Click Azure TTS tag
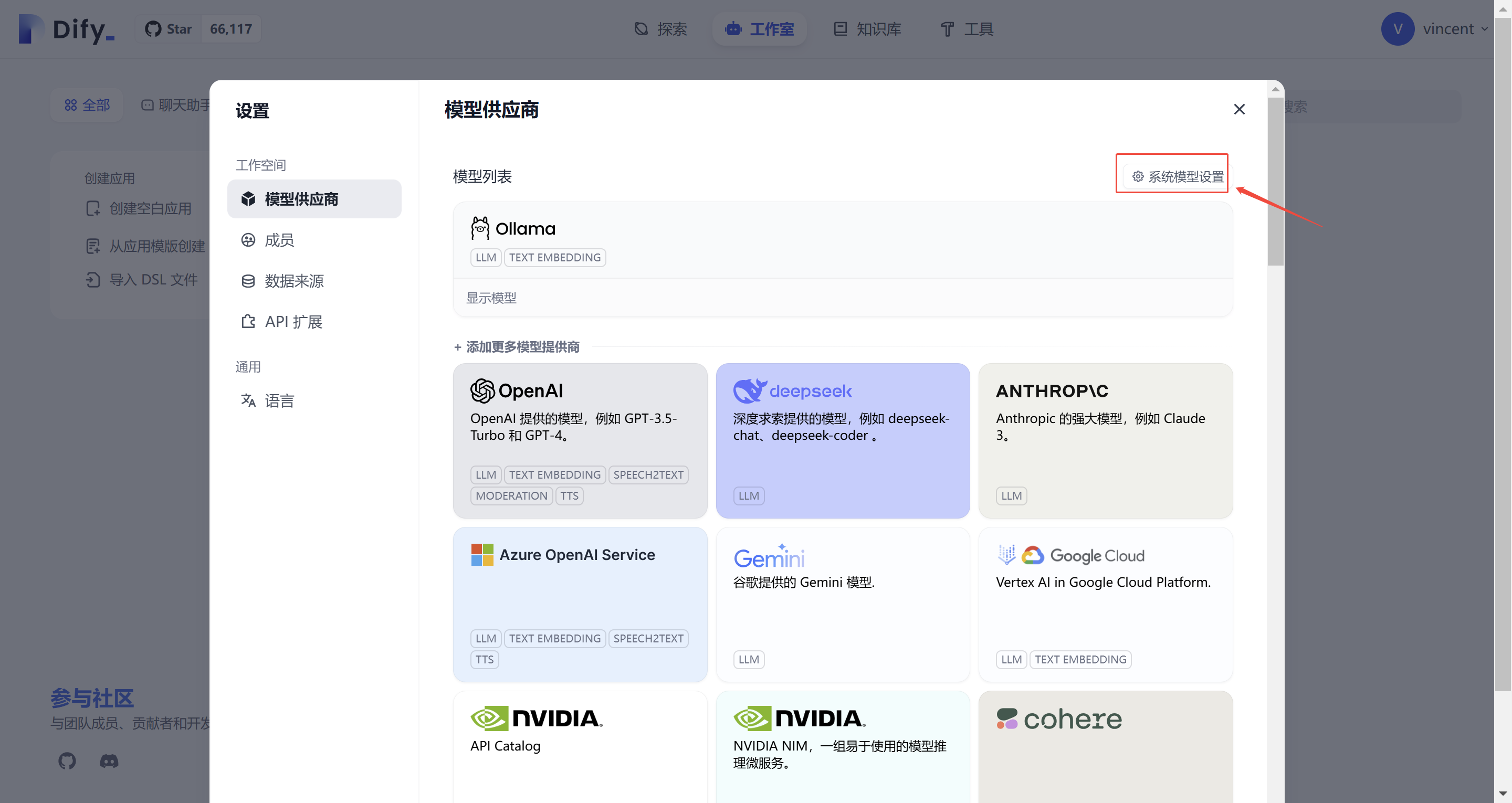Image resolution: width=1512 pixels, height=803 pixels. click(484, 659)
